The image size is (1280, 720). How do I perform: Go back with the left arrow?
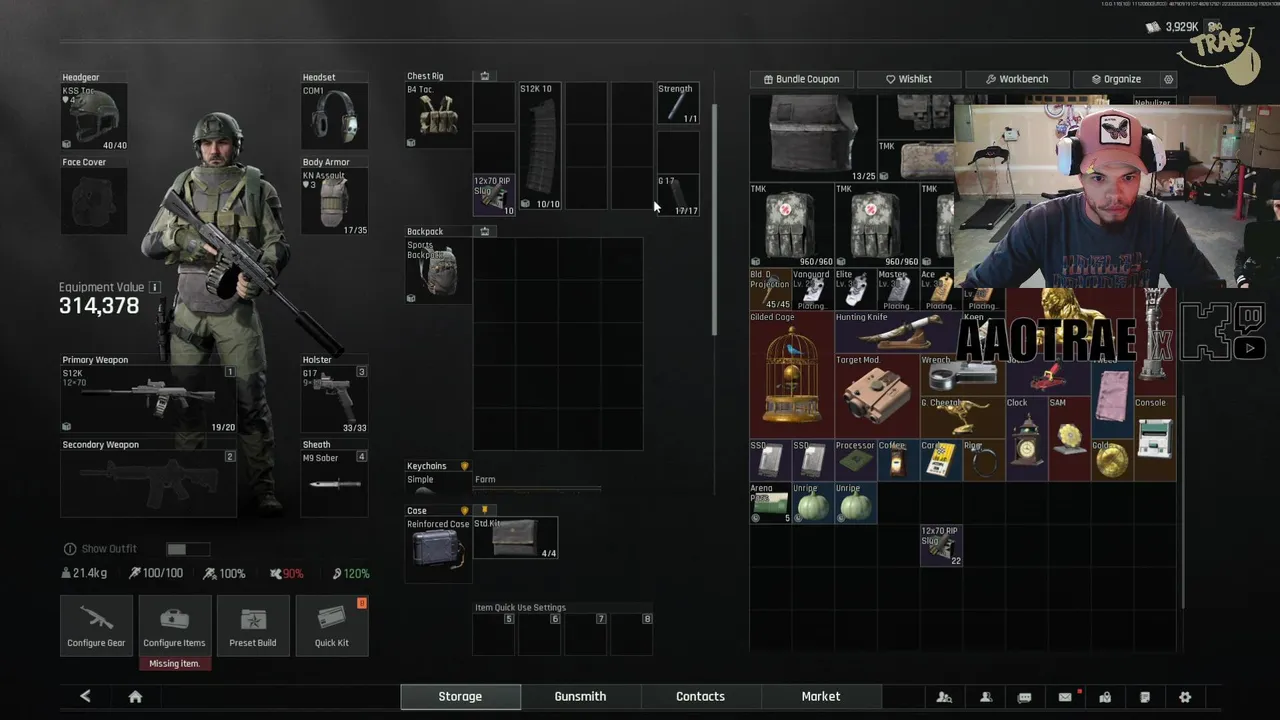point(85,696)
